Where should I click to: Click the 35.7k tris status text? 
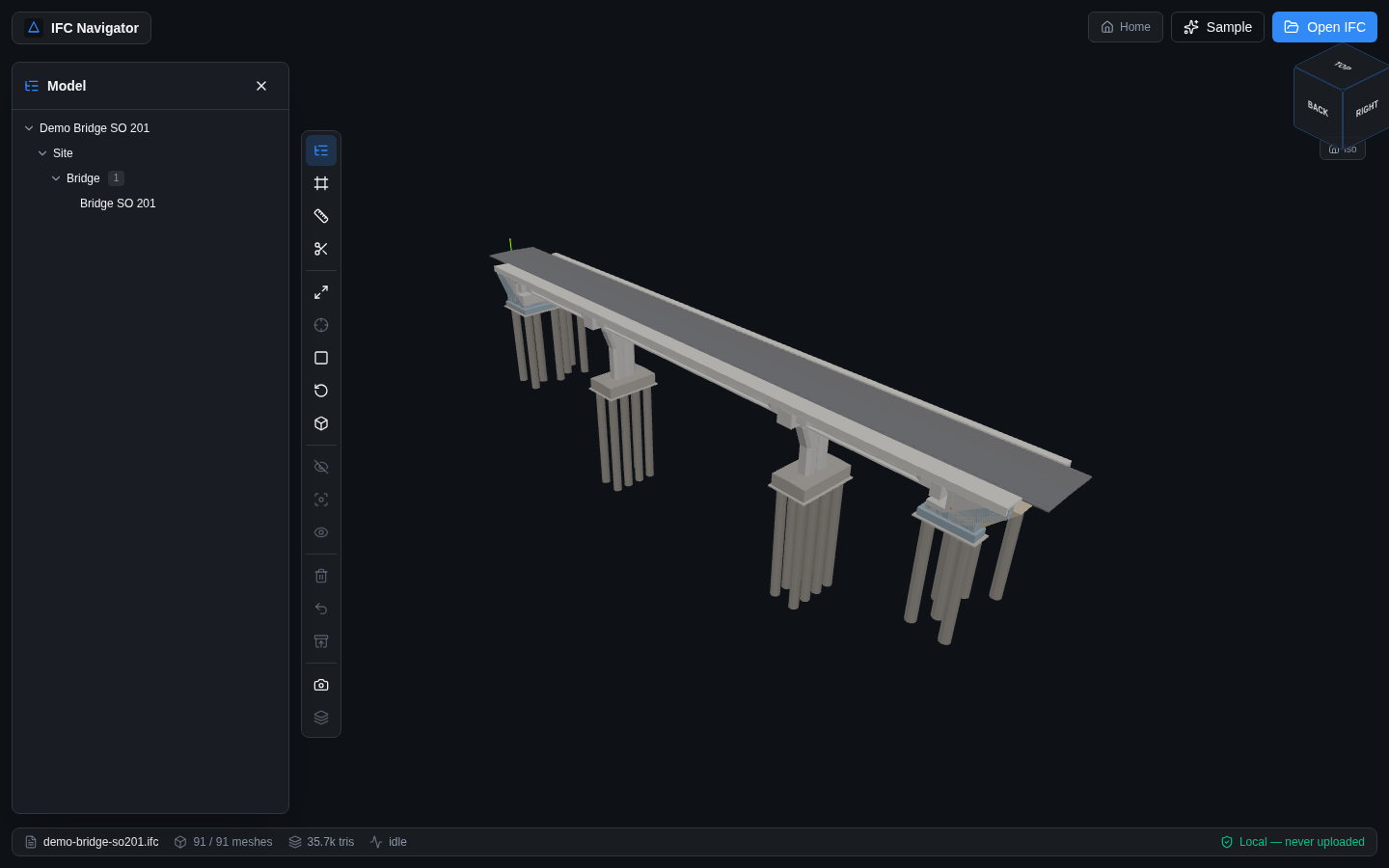(331, 842)
